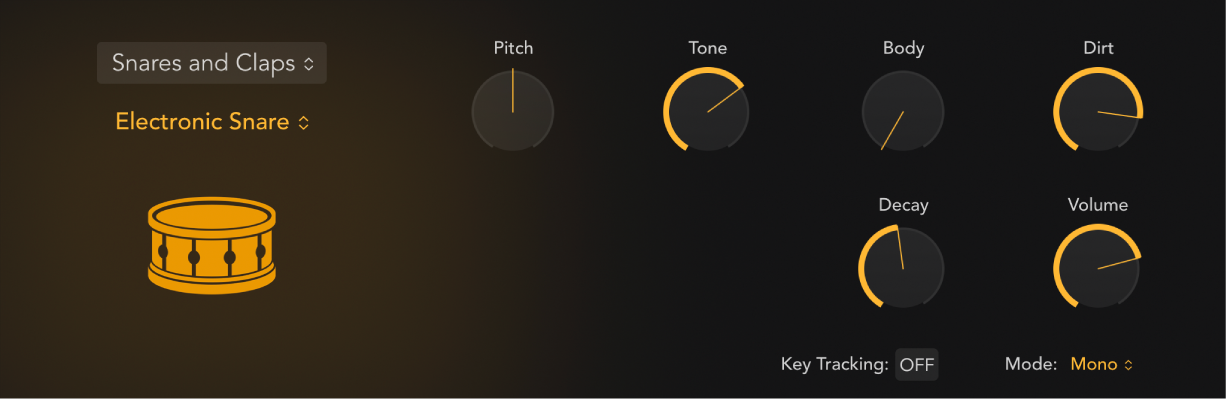Click the chevron beside Electronic Snare
This screenshot has height=400, width=1226.
pos(303,123)
